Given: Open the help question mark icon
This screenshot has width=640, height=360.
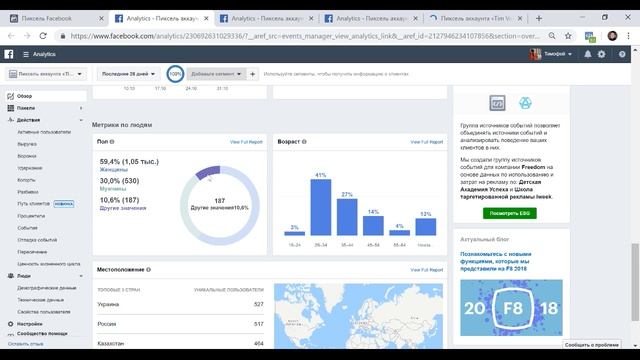Looking at the screenshot, I should coord(622,54).
